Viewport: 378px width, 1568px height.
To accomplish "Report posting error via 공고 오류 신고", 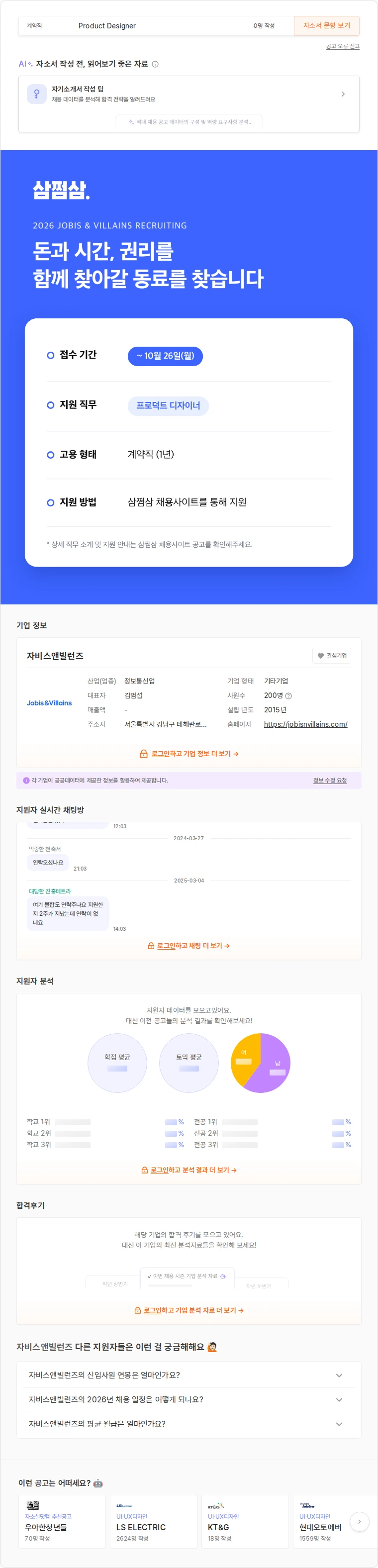I will coord(342,46).
